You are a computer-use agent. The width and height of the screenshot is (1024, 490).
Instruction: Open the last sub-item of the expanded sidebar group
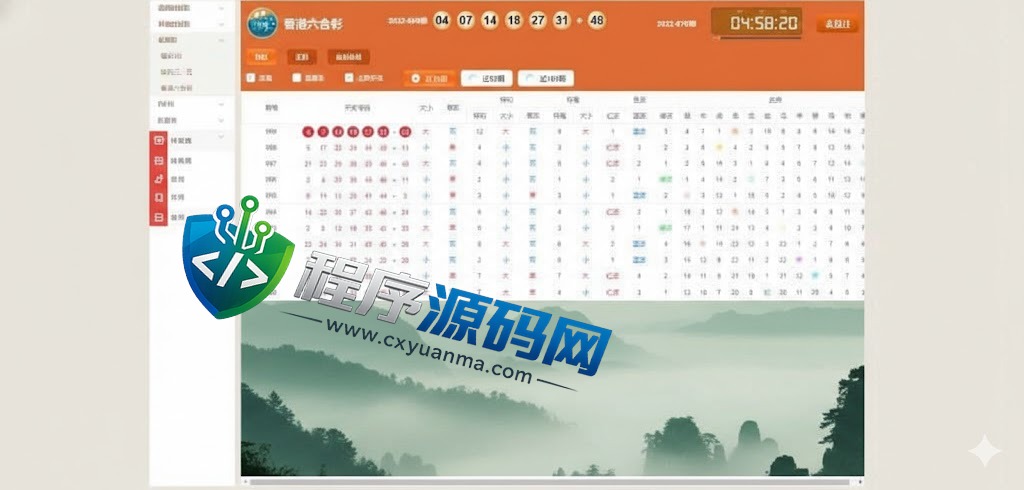[176, 88]
